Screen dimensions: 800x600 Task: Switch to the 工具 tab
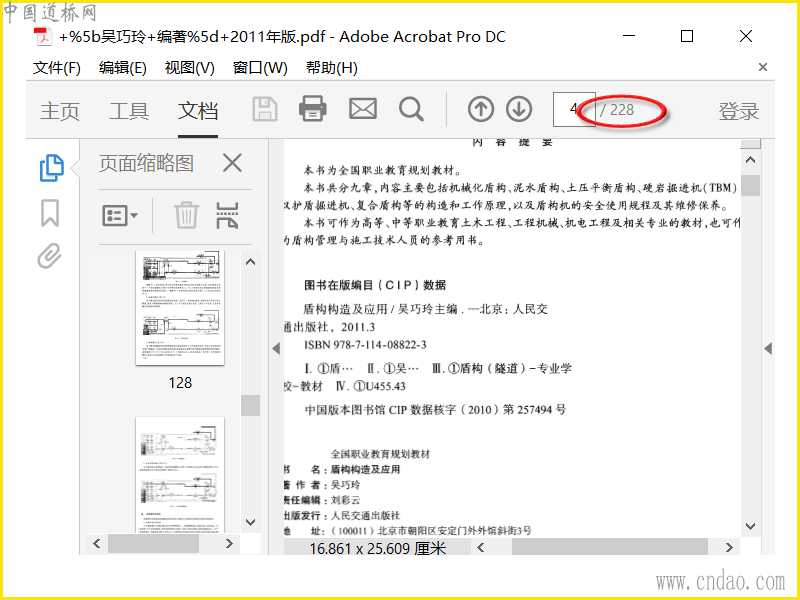(129, 111)
